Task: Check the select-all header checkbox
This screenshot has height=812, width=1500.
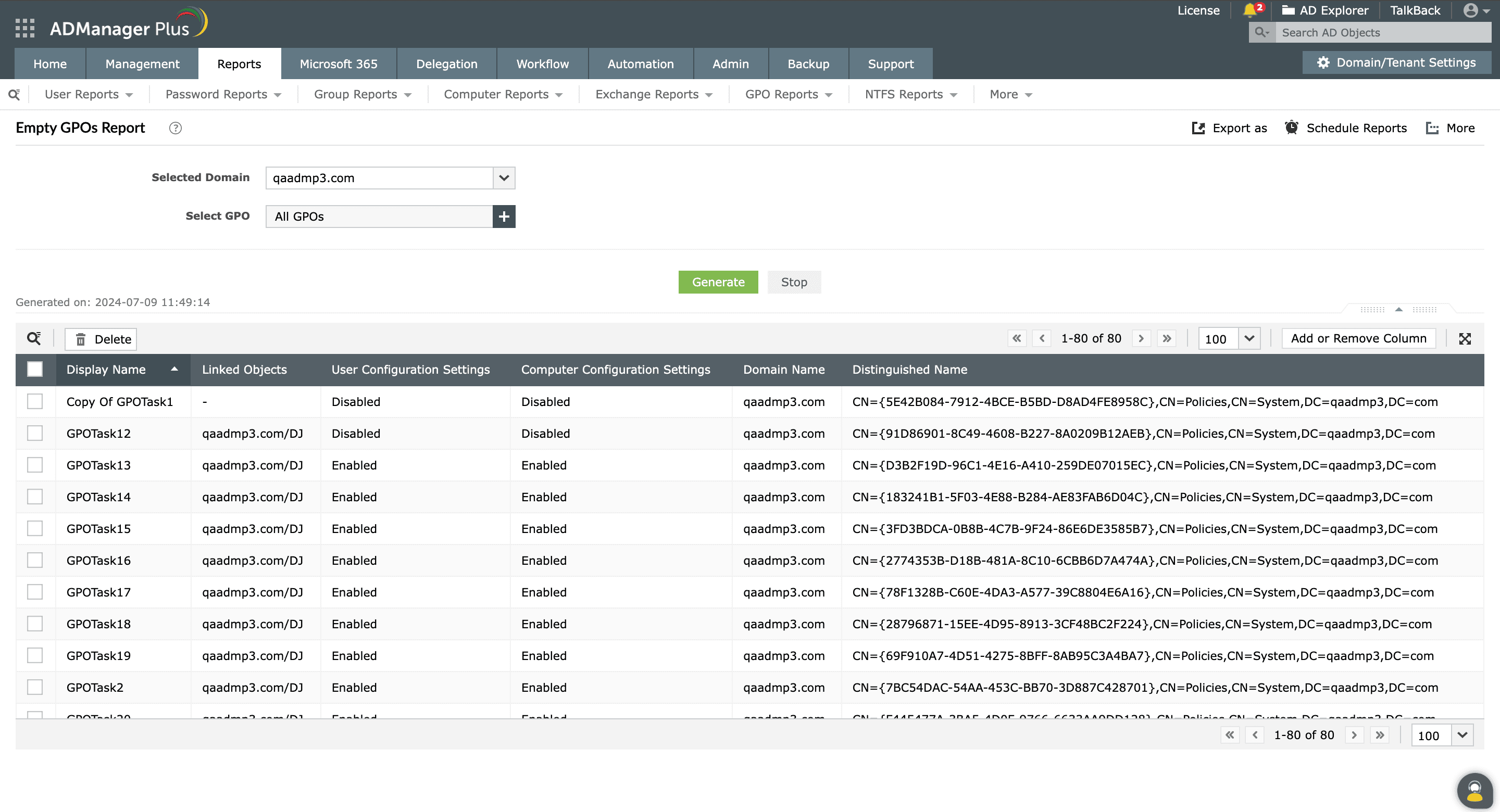Action: tap(35, 369)
